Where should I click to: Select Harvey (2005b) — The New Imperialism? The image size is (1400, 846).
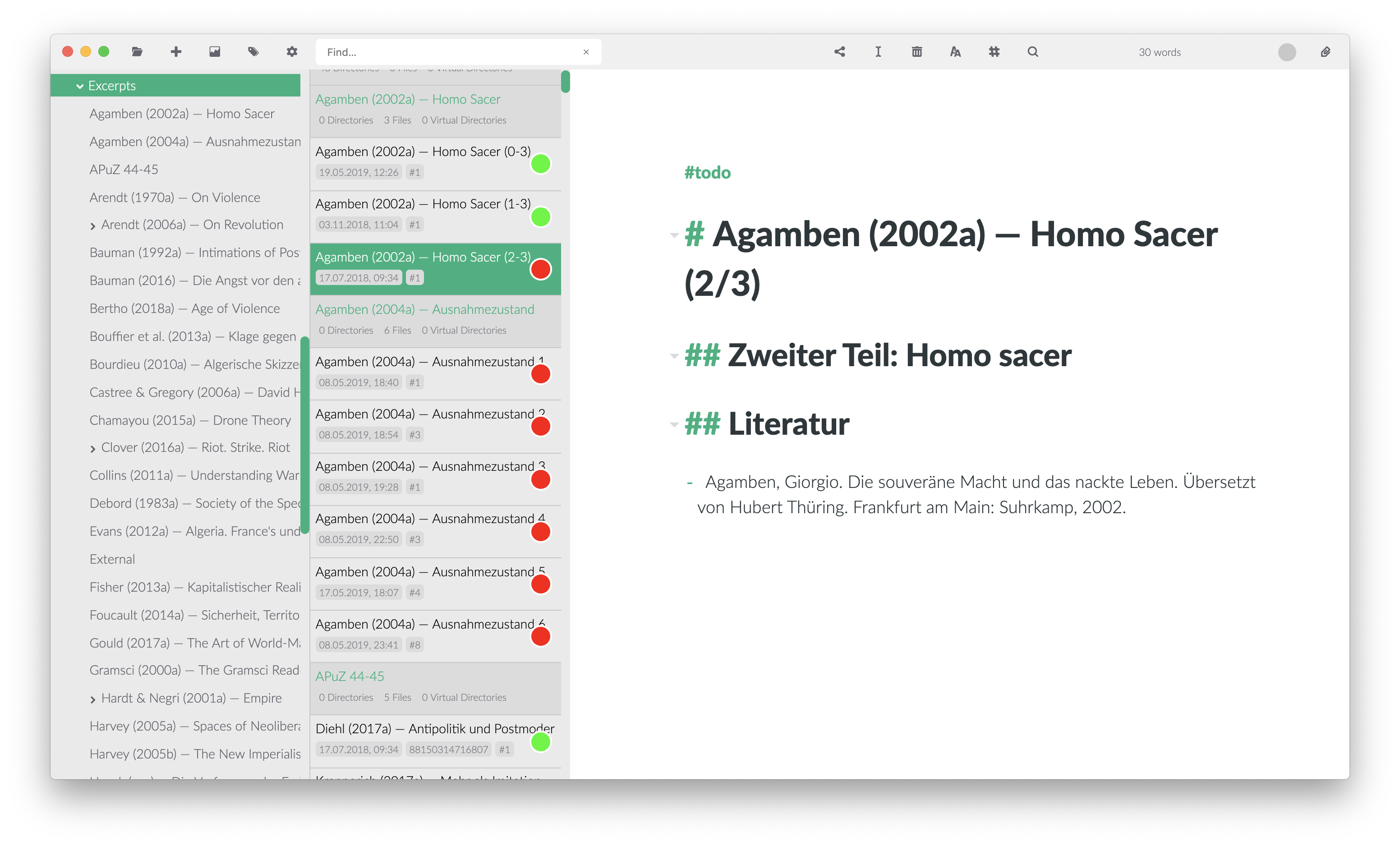(195, 754)
